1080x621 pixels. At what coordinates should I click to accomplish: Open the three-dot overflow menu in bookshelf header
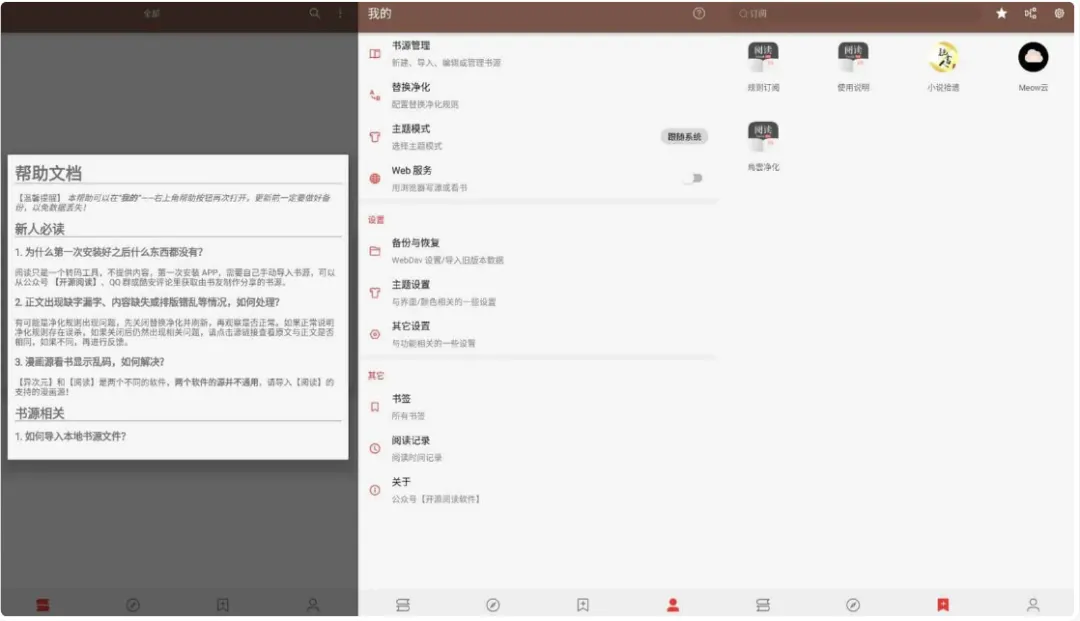click(x=340, y=13)
